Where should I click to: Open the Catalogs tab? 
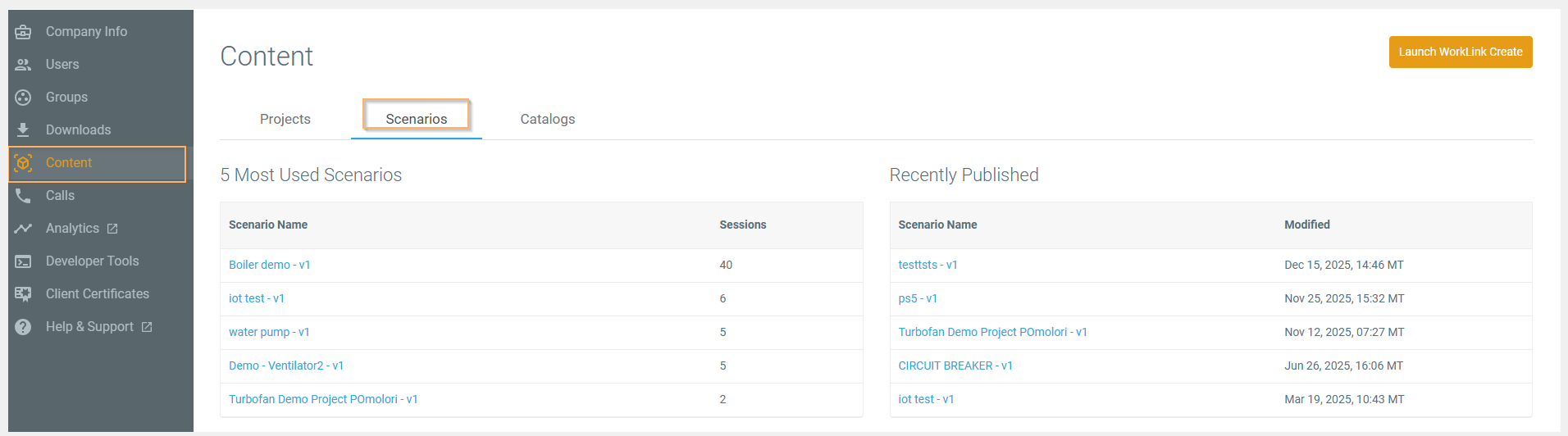[547, 119]
